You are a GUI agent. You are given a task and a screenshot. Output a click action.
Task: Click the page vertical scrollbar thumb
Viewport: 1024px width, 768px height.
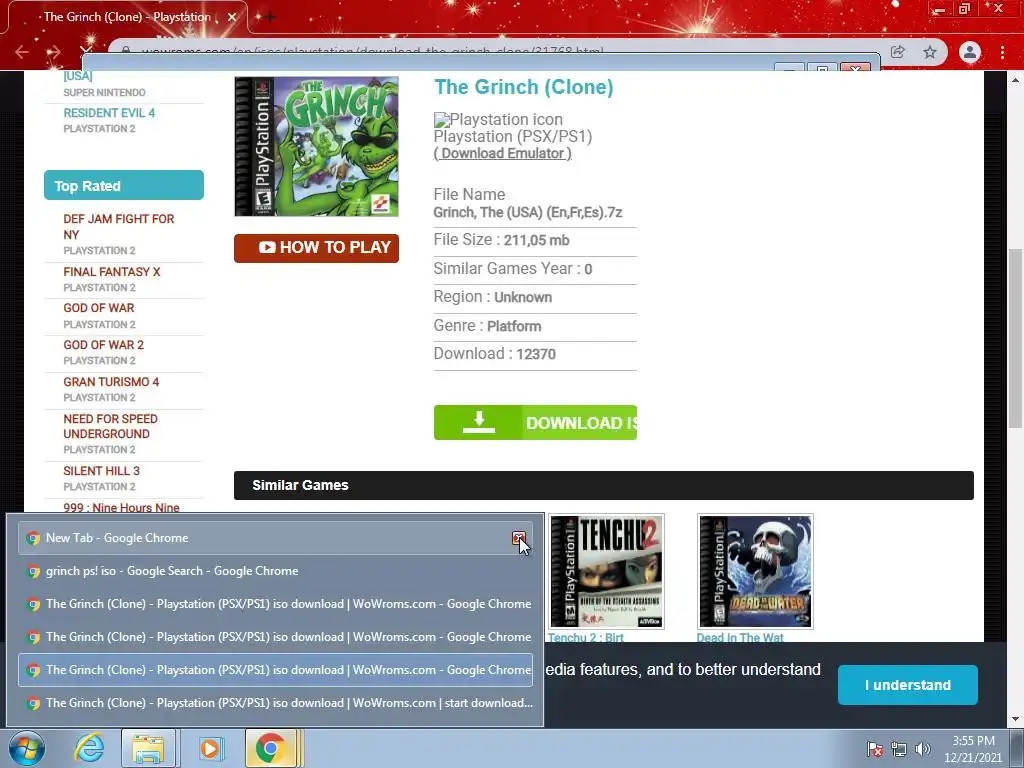pos(1015,338)
